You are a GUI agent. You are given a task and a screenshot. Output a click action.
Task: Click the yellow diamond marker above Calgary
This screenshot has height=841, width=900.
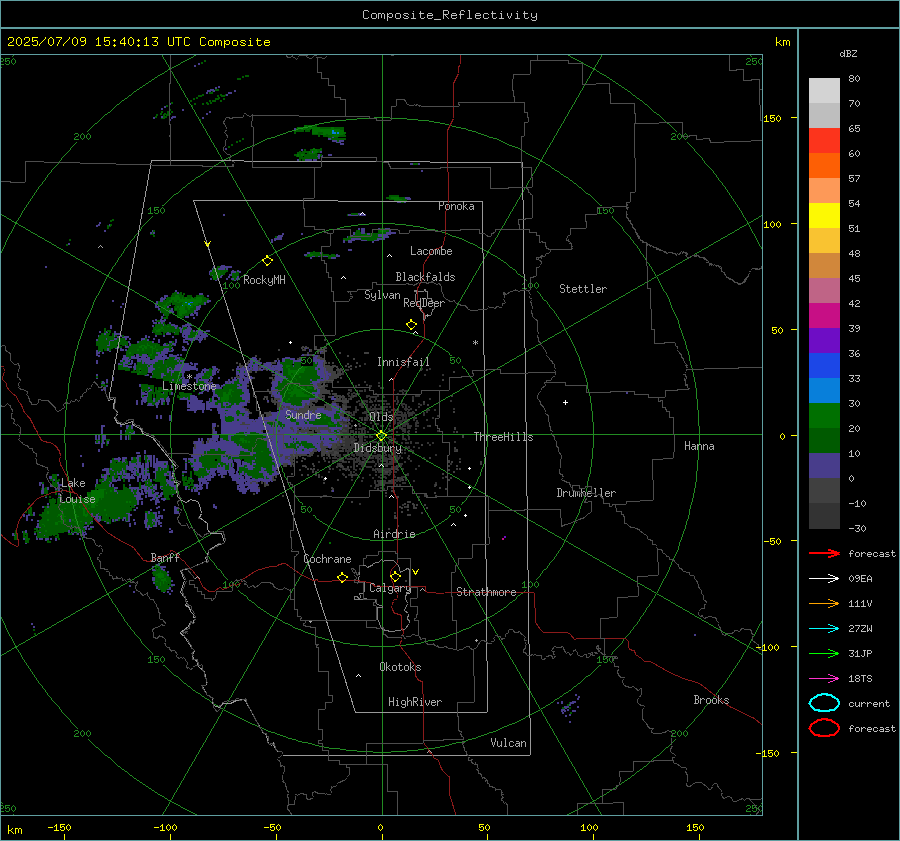pos(395,576)
